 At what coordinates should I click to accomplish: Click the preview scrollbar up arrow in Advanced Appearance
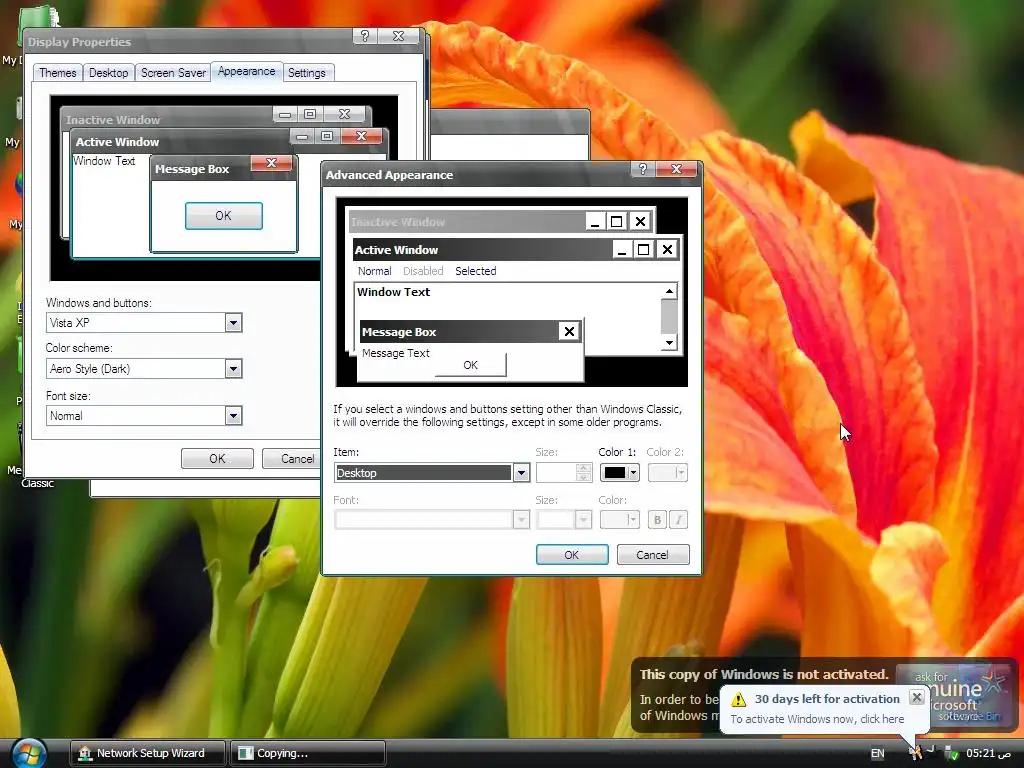[669, 291]
